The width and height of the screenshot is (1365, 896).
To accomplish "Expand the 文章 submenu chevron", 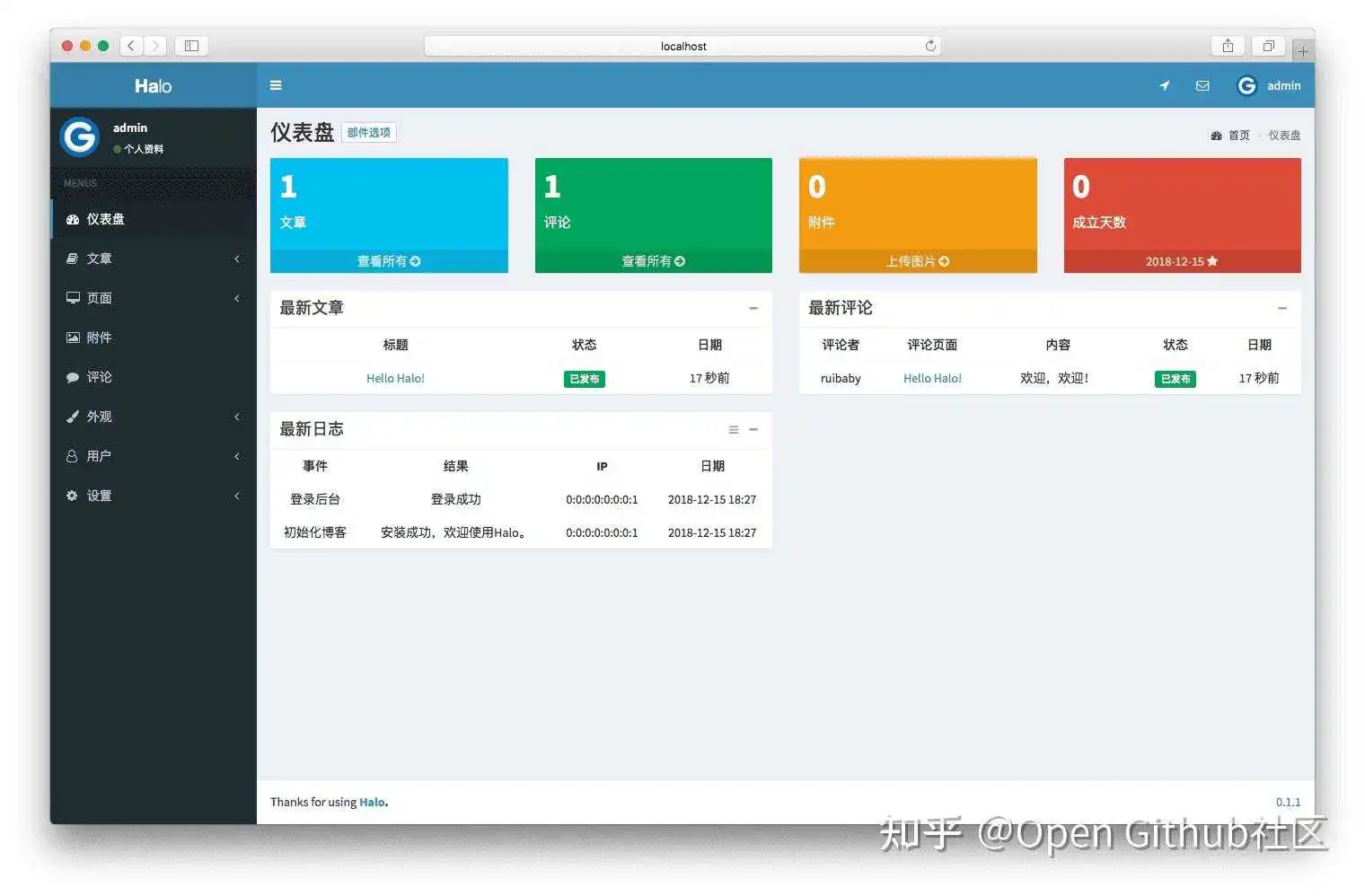I will (237, 259).
